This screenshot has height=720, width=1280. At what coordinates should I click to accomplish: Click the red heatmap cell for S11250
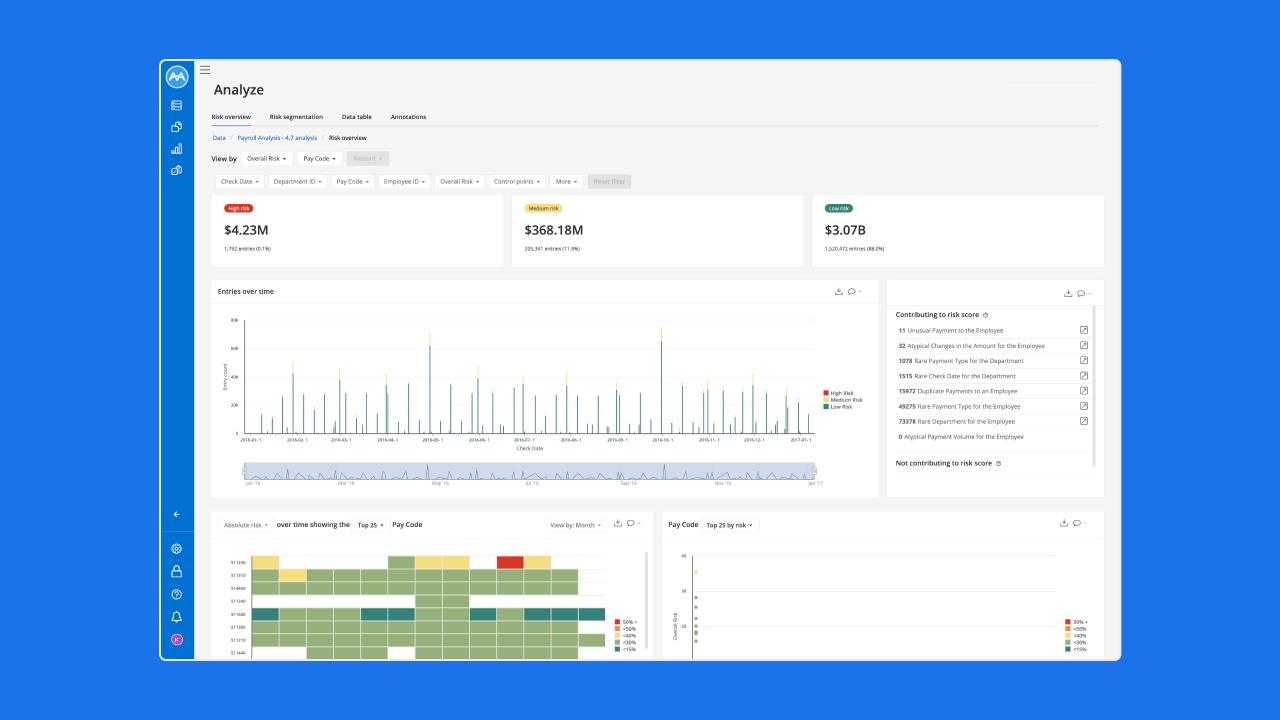click(x=510, y=562)
